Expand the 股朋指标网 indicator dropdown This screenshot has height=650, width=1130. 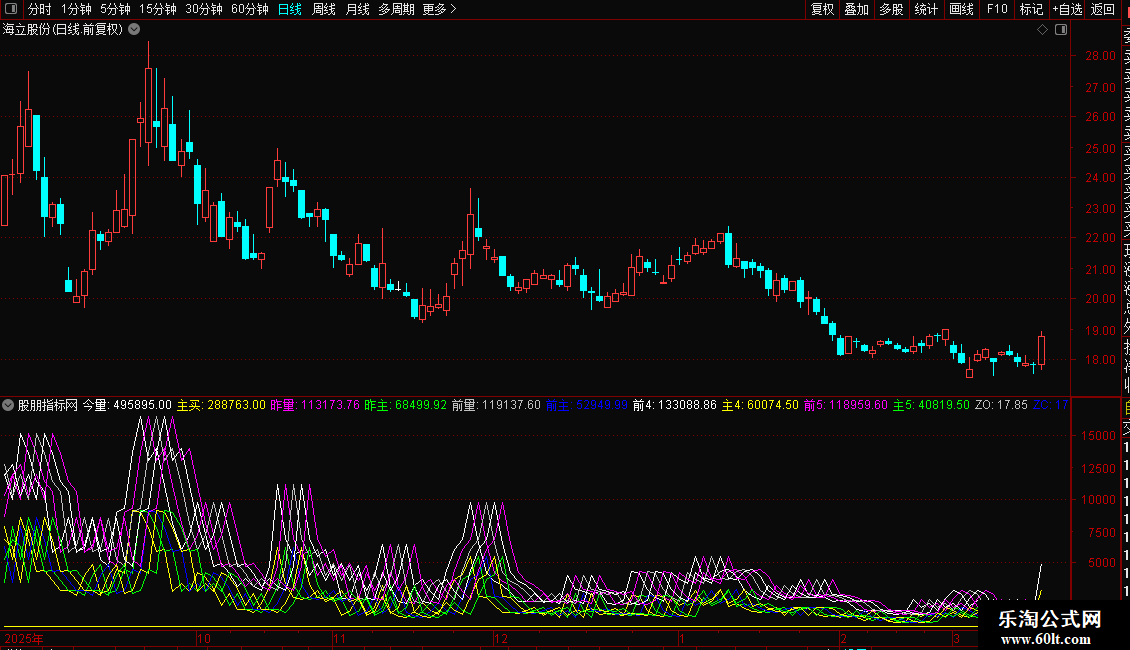click(8, 405)
